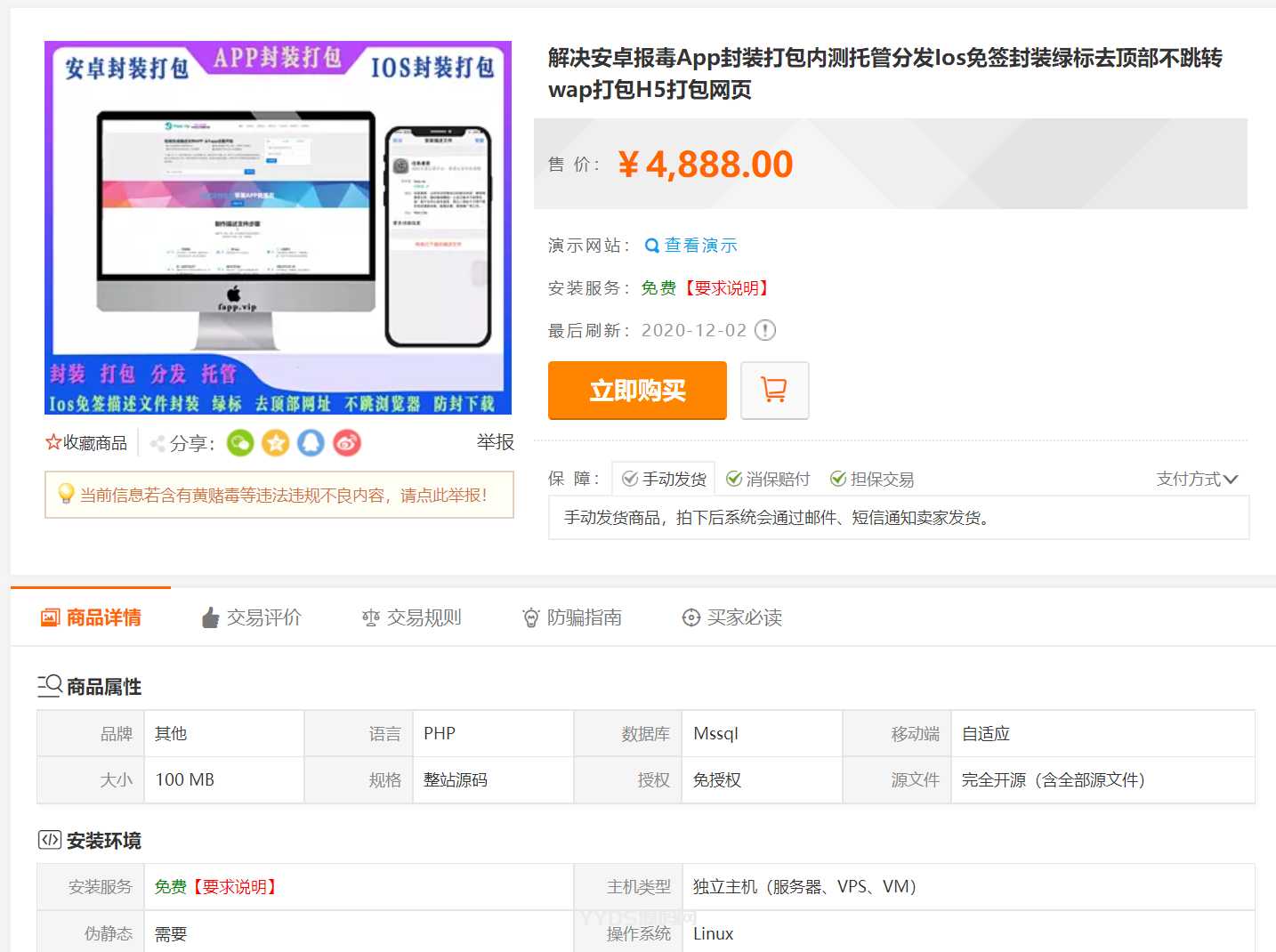Screen dimensions: 1276x952
Task: Click the product preview image
Action: coord(278,228)
